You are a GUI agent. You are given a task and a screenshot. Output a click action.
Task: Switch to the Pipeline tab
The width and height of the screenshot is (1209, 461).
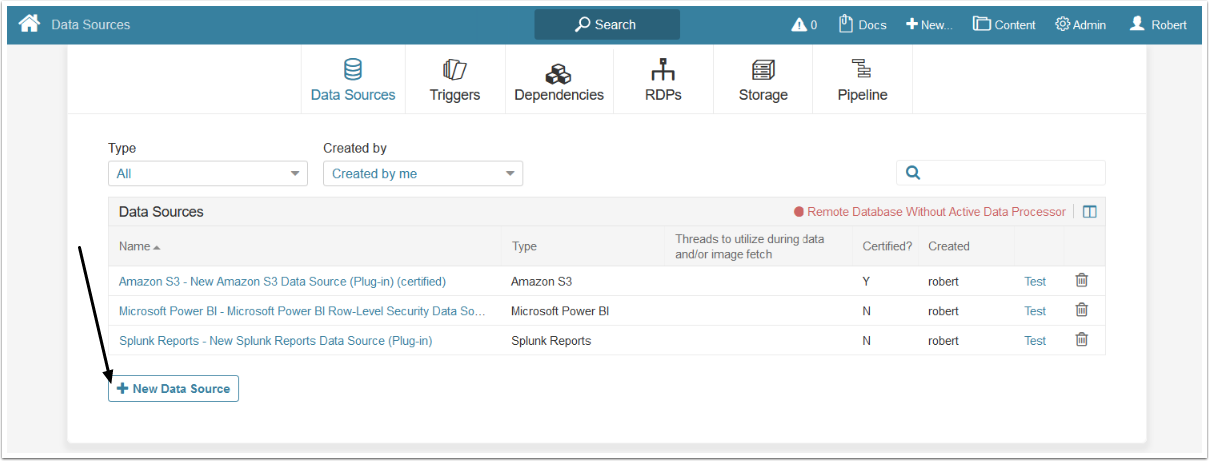862,81
